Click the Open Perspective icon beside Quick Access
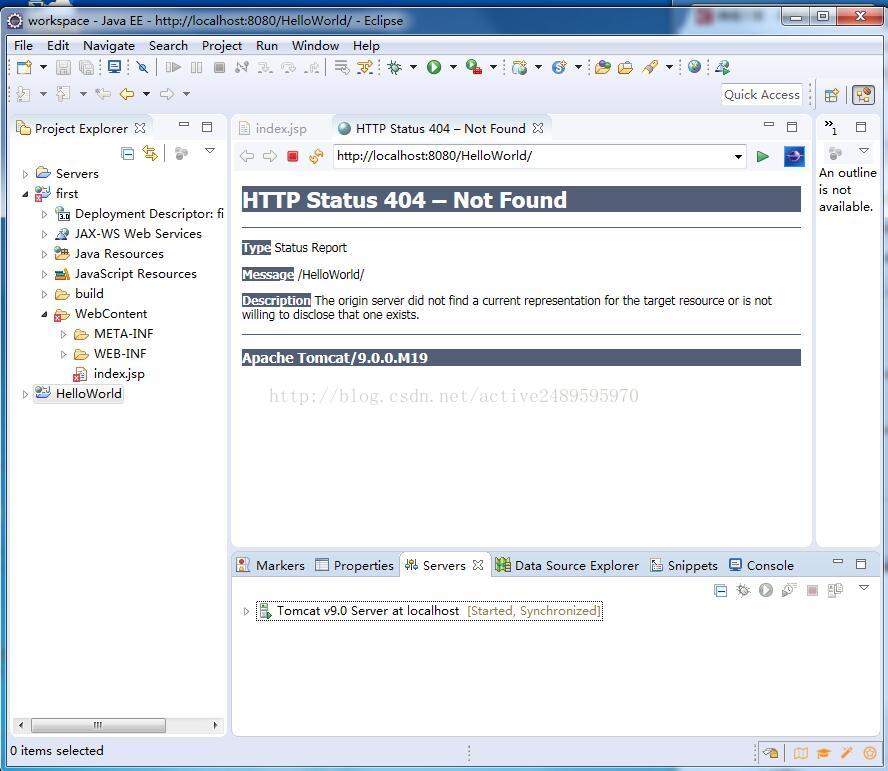This screenshot has width=888, height=771. [831, 95]
